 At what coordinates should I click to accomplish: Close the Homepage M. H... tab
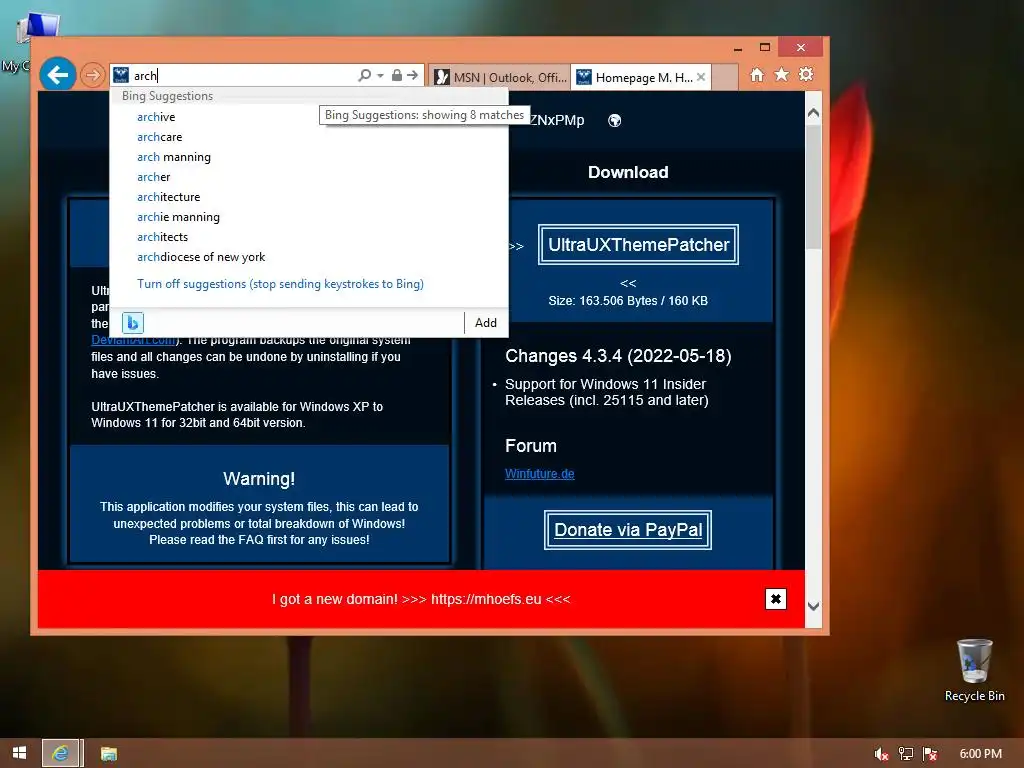[701, 77]
